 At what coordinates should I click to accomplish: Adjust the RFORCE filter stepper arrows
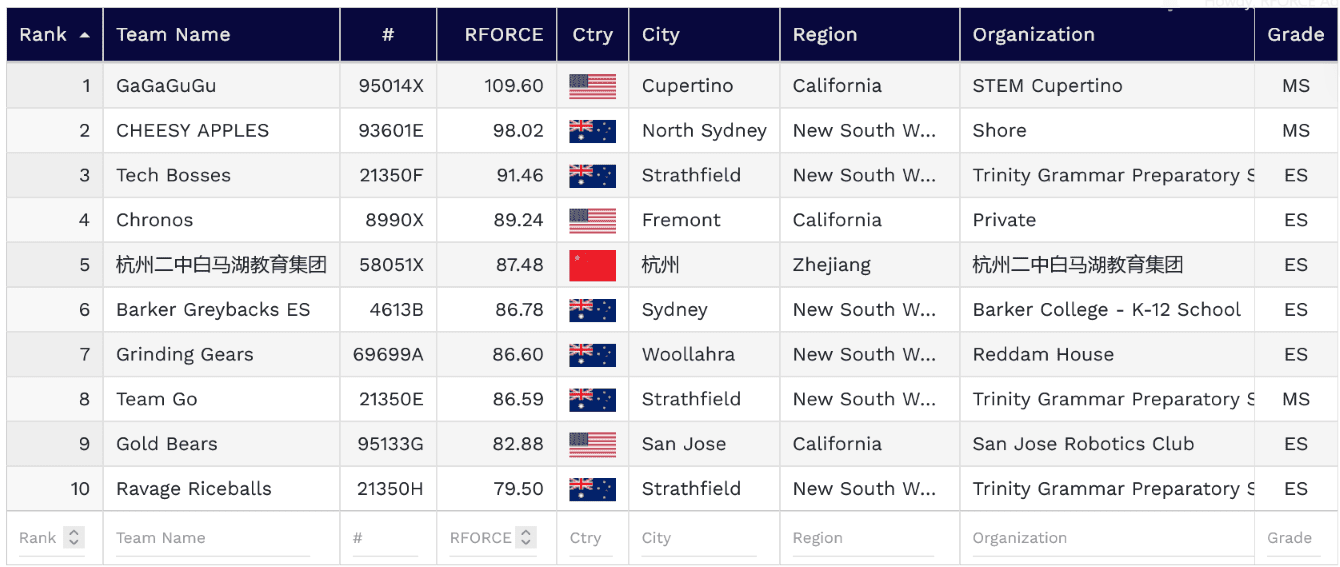click(526, 538)
